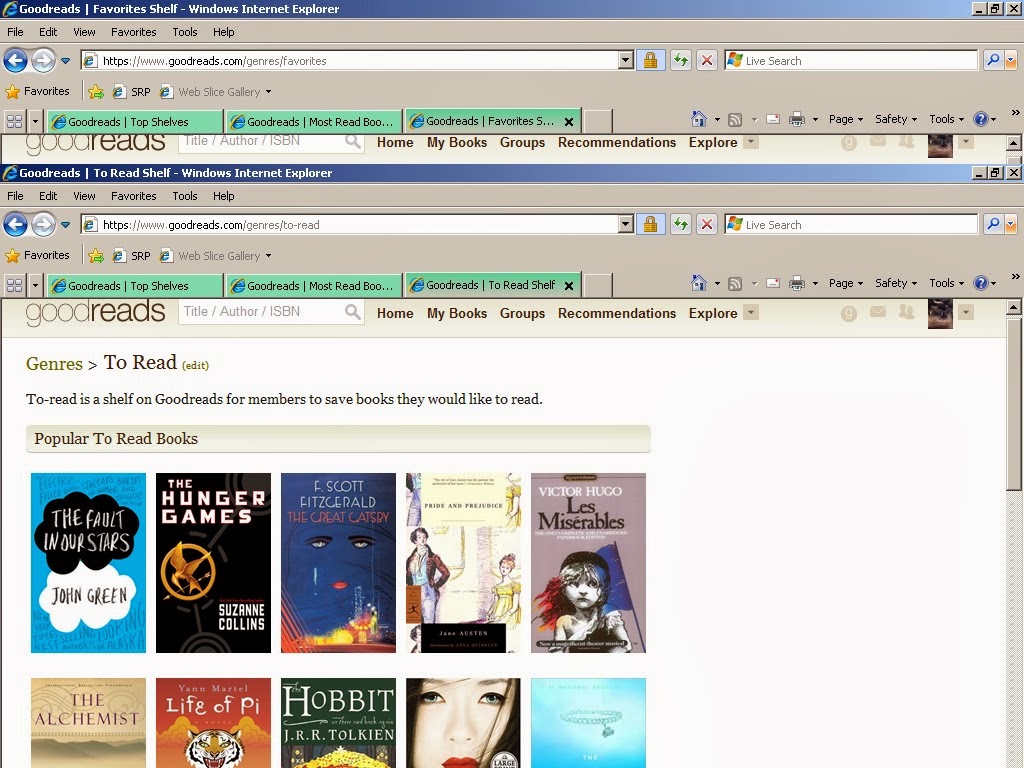The width and height of the screenshot is (1024, 768).
Task: Expand address bar dropdown in To Read window
Action: pyautogui.click(x=626, y=225)
